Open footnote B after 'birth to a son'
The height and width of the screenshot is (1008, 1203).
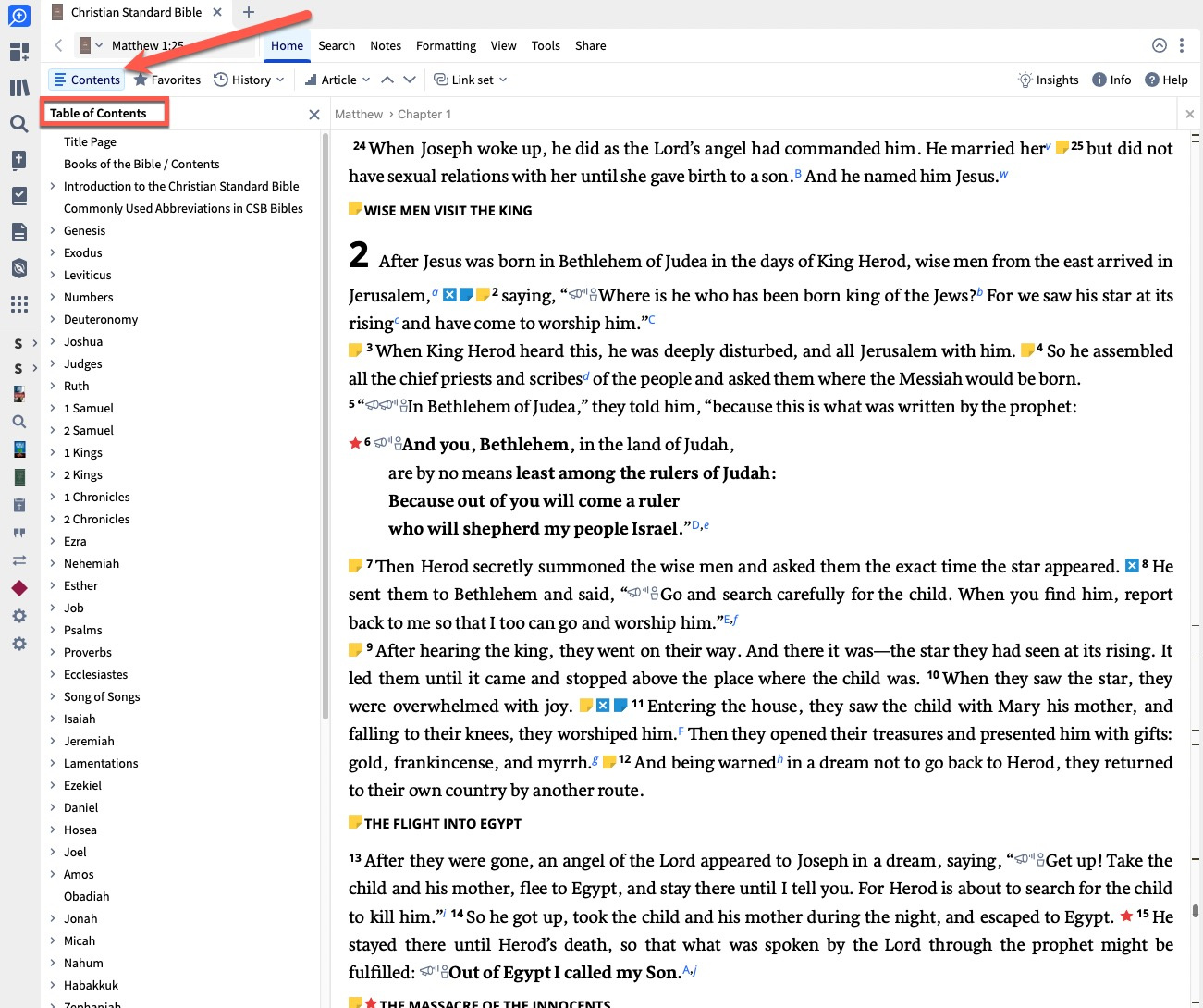pos(798,174)
